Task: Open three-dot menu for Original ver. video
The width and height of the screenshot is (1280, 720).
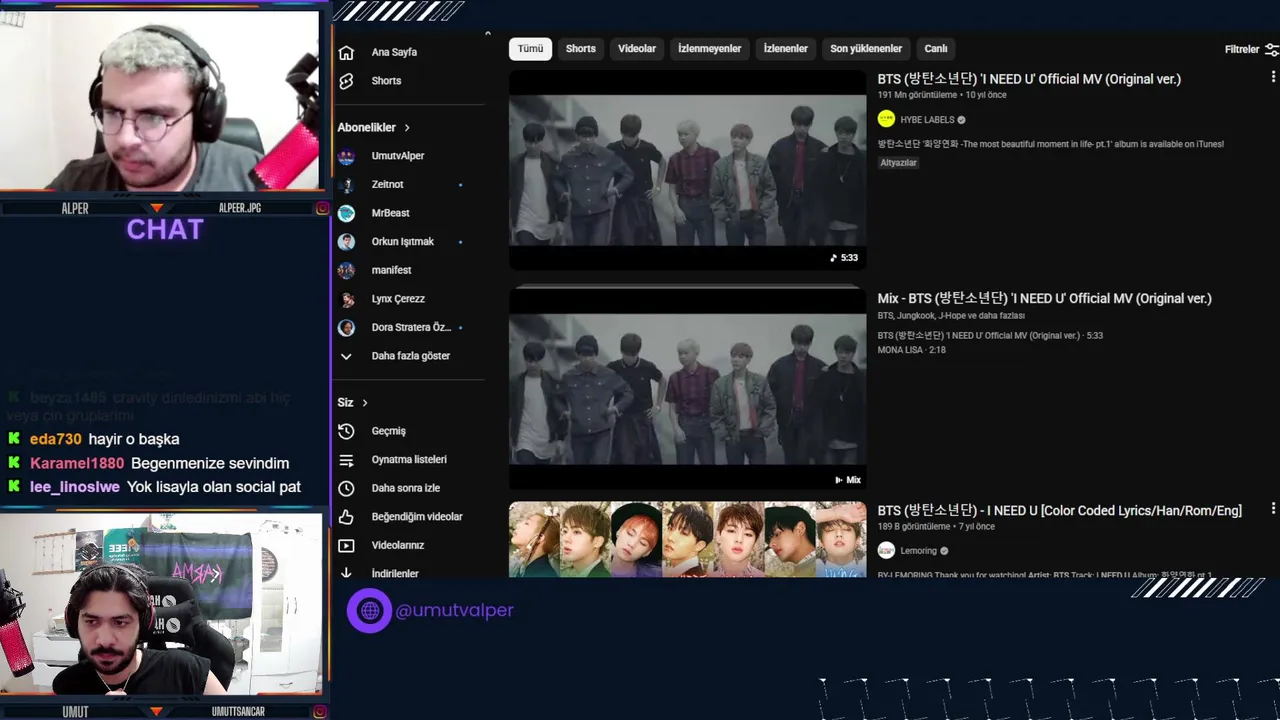Action: click(1272, 77)
